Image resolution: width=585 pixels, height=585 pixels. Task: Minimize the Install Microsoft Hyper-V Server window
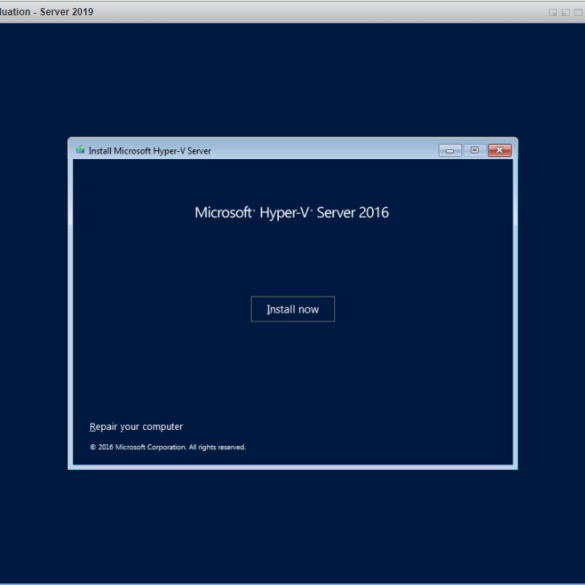450,150
